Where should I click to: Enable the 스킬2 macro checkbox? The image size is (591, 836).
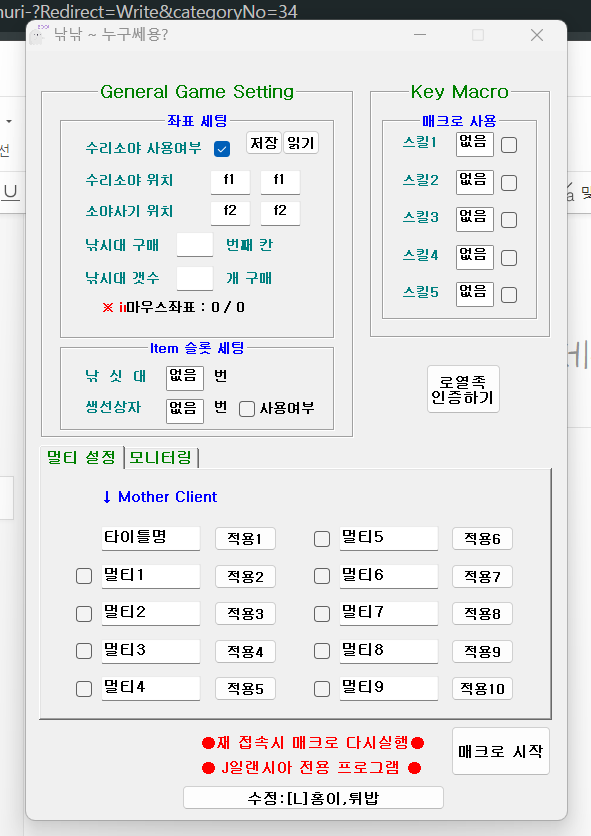coord(509,183)
